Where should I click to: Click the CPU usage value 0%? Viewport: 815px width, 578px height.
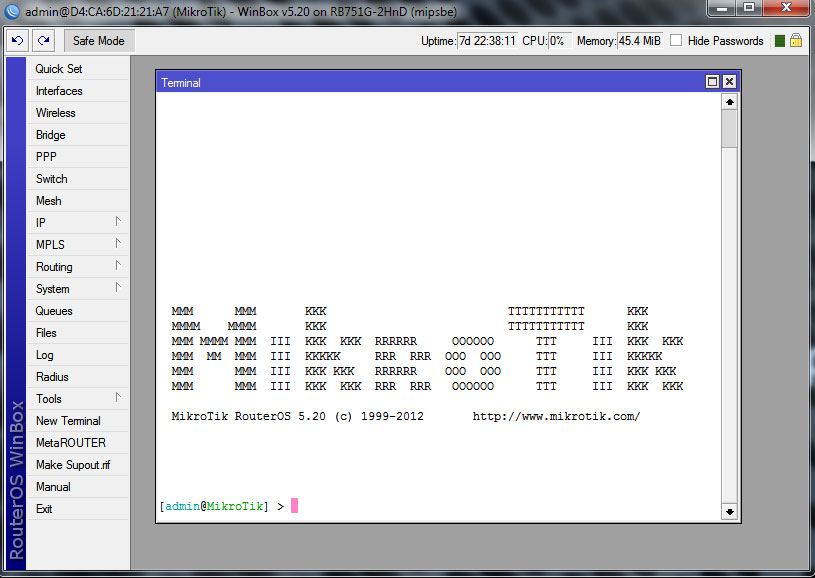click(560, 41)
